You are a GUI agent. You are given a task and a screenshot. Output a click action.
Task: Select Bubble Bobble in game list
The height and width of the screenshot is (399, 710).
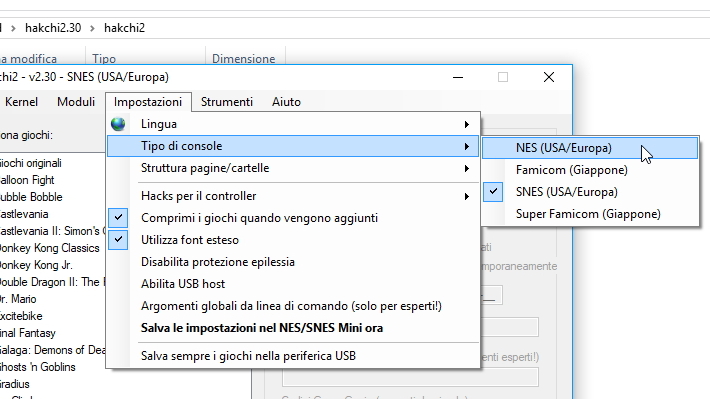coord(31,197)
